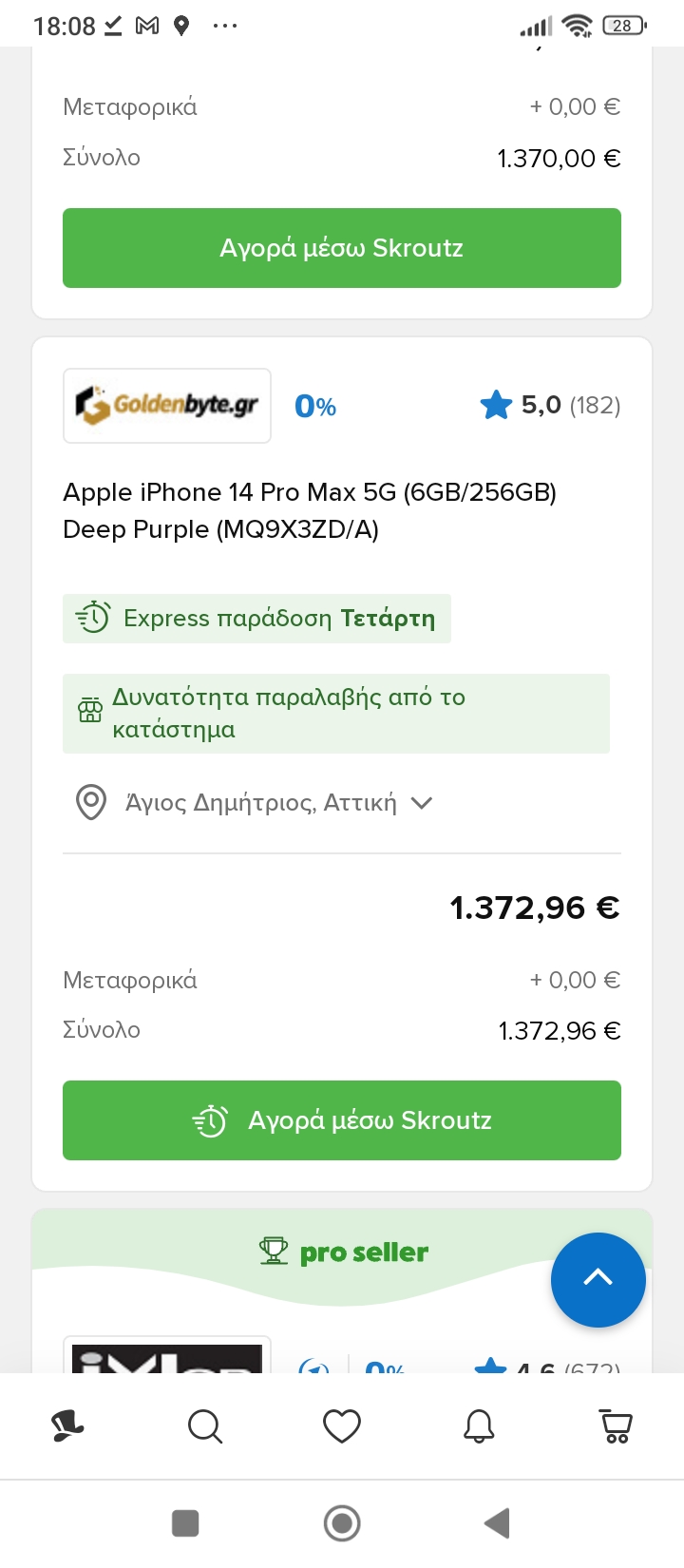
Task: Tap the location pin icon
Action: [x=91, y=802]
